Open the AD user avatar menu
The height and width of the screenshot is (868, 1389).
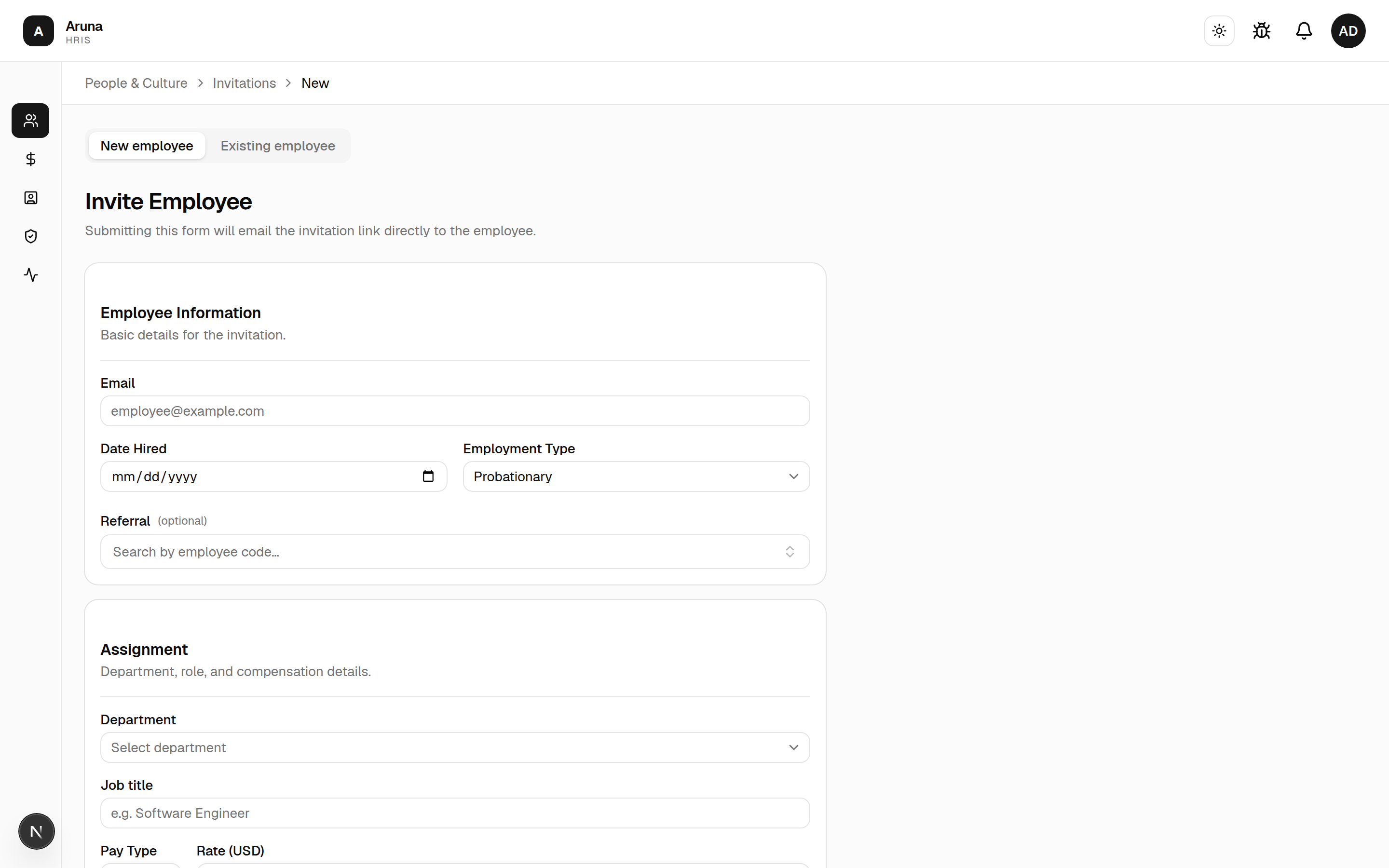pyautogui.click(x=1348, y=31)
